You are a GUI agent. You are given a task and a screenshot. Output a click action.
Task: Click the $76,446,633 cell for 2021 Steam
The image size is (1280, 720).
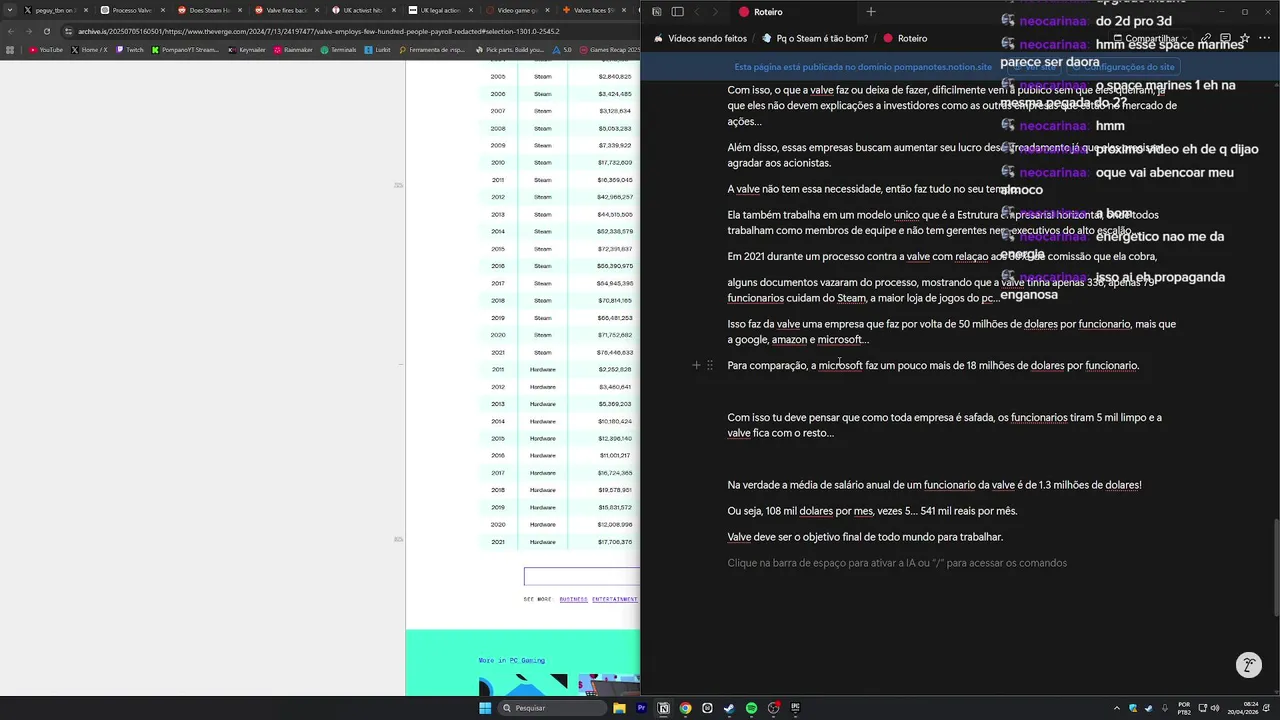click(615, 353)
